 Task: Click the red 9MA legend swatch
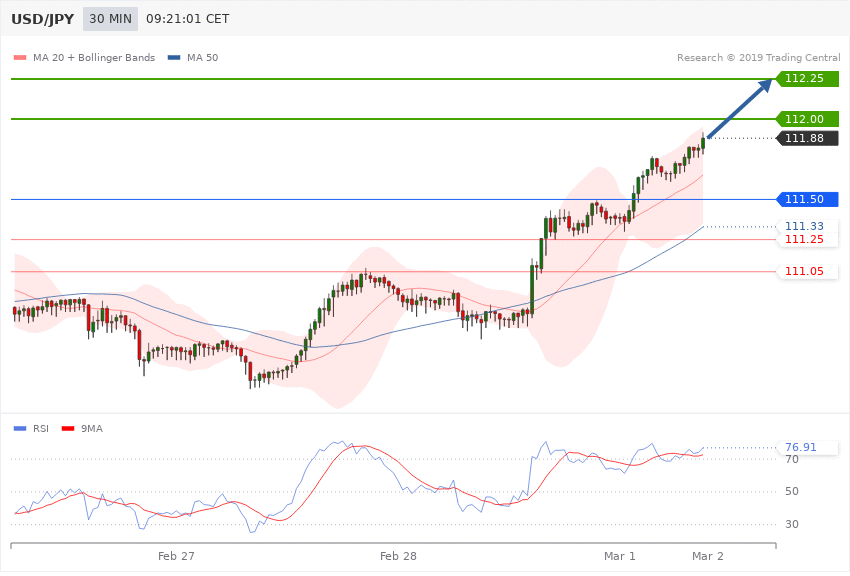tap(68, 429)
